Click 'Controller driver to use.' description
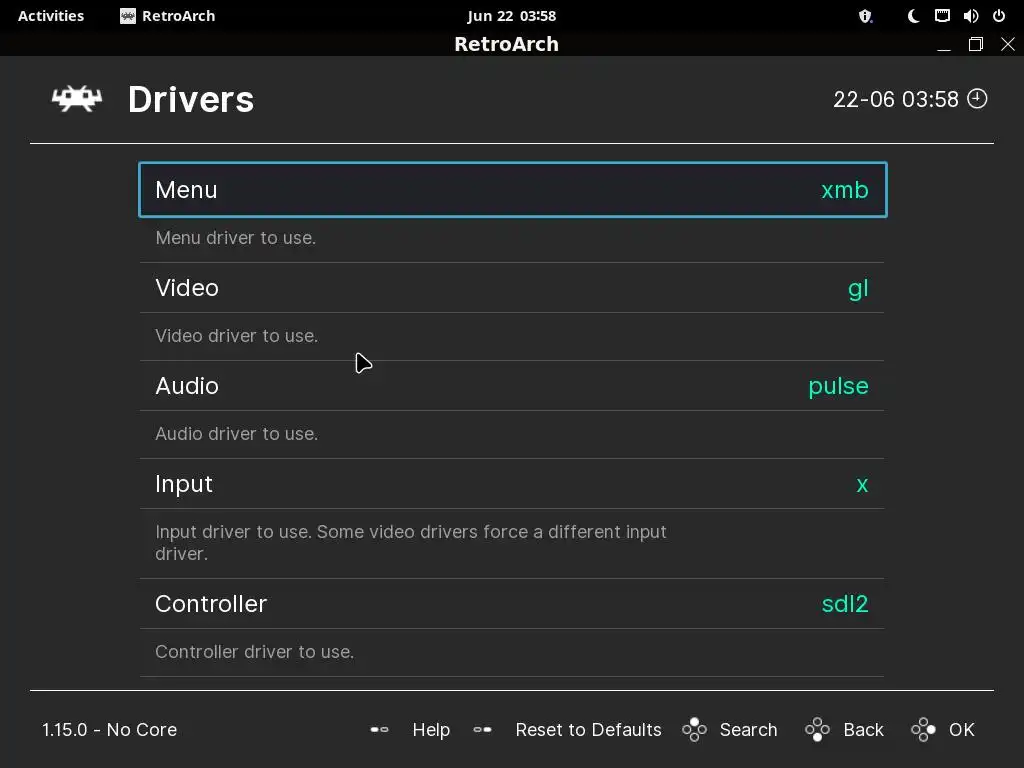Screen dimensions: 1024x768 255,652
